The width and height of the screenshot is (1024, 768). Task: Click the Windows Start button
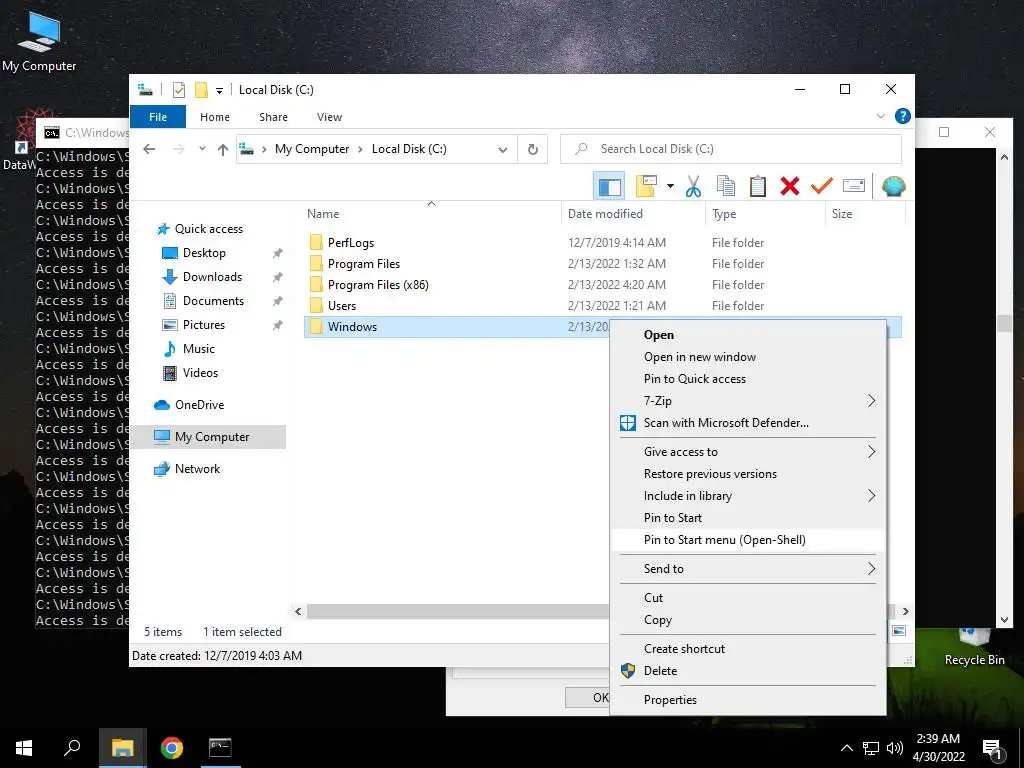[24, 748]
